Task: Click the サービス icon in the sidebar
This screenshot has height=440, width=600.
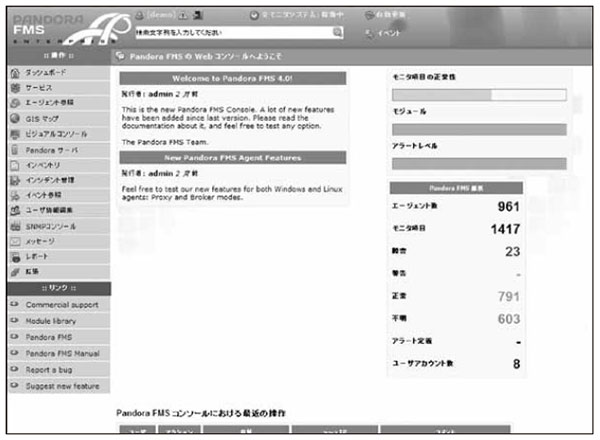Action: pos(15,88)
